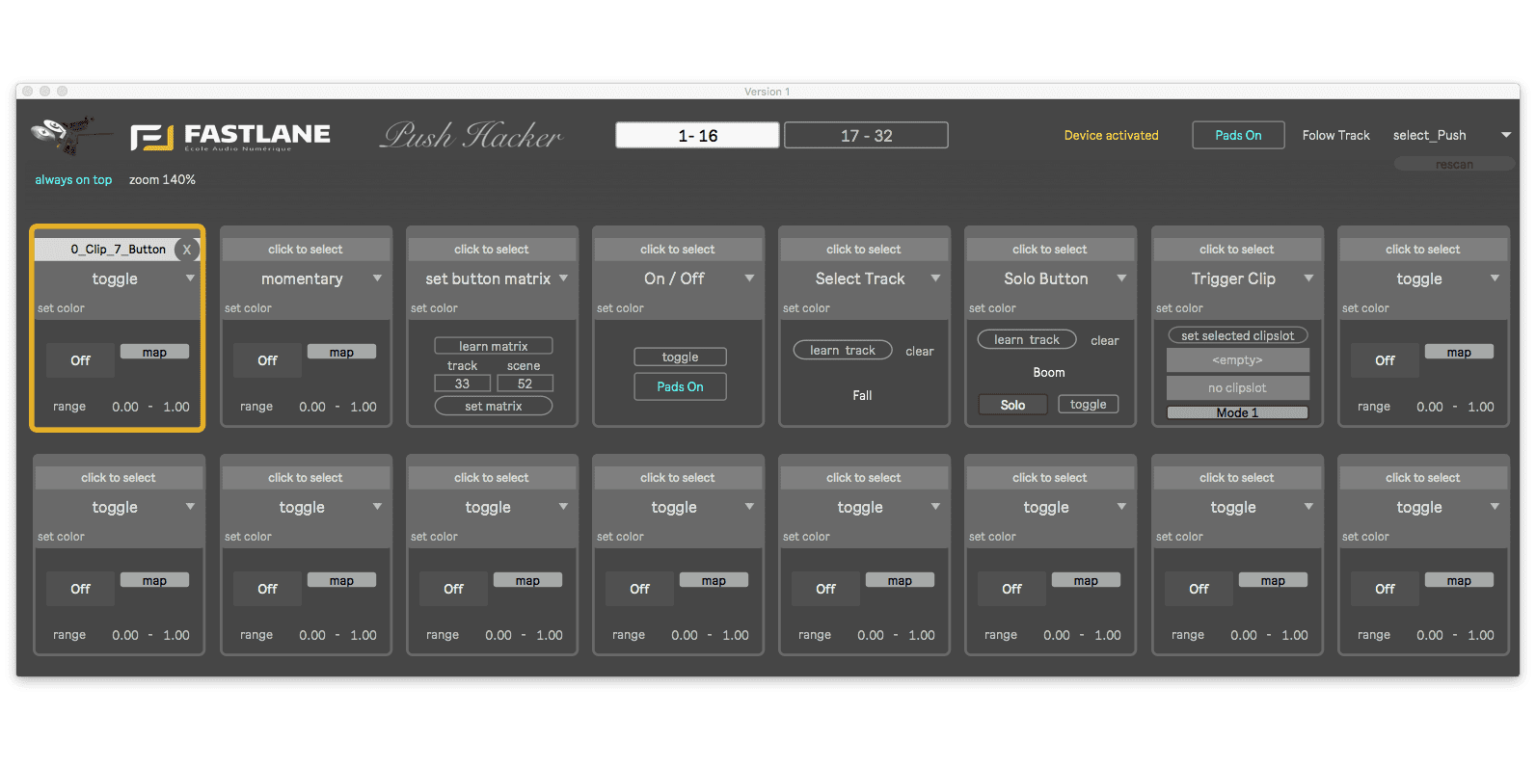
Task: Click "set selected clipslot" in the Trigger Clip panel
Action: pyautogui.click(x=1237, y=334)
